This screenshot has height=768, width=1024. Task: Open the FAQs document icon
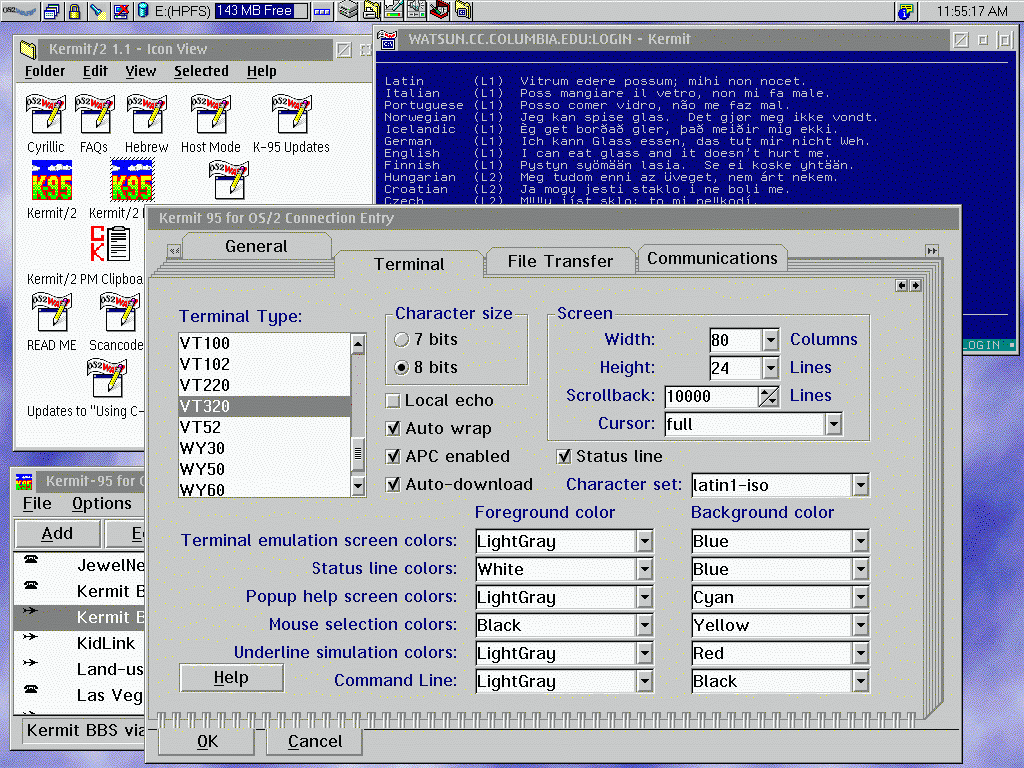pos(94,115)
